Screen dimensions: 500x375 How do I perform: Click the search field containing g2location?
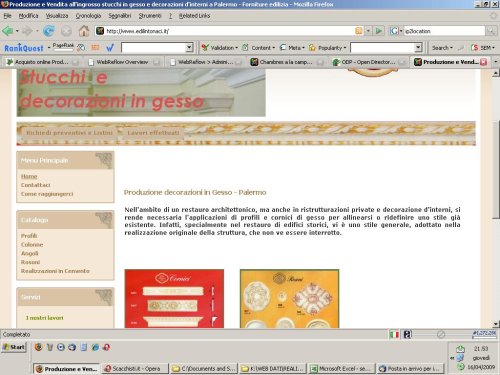444,31
